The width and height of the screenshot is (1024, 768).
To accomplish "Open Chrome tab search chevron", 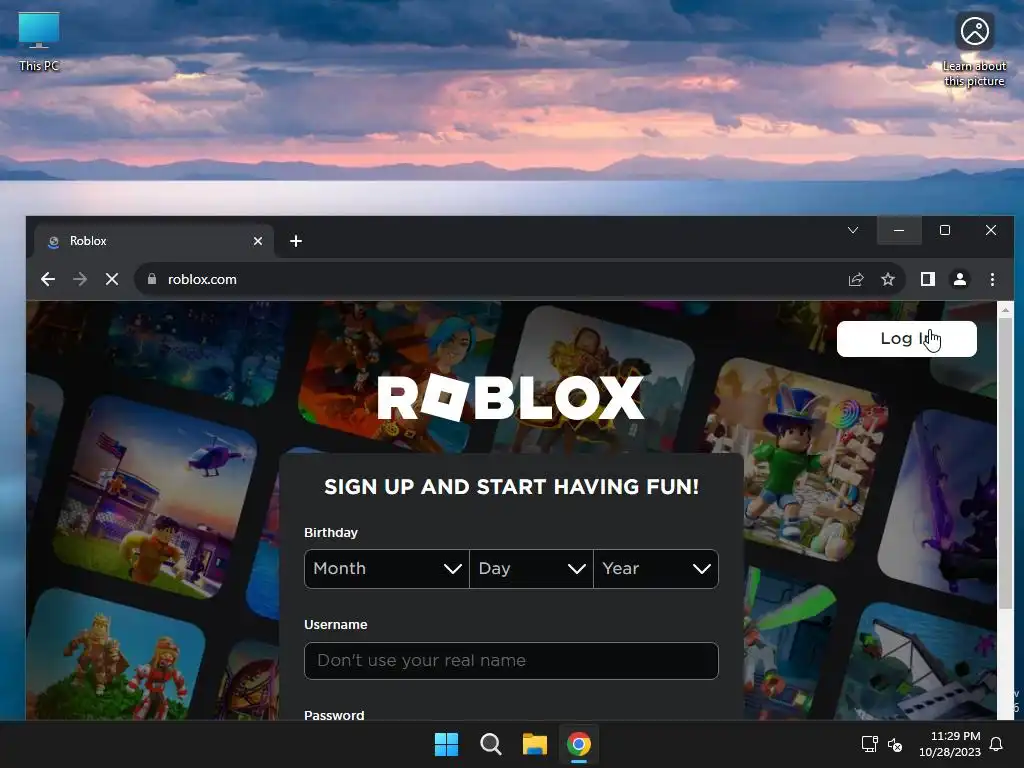I will coord(853,230).
